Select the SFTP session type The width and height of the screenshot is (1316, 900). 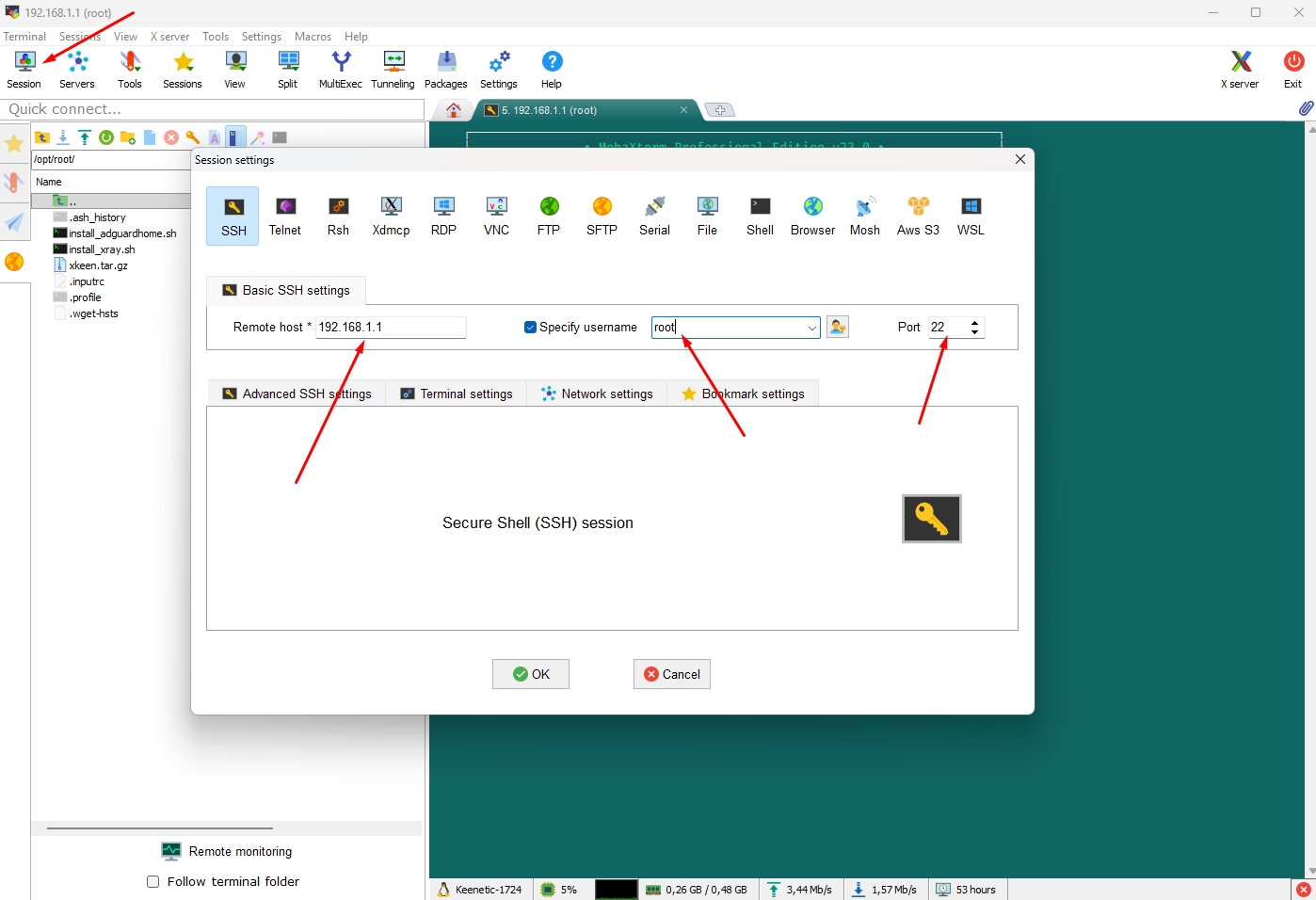pyautogui.click(x=602, y=216)
